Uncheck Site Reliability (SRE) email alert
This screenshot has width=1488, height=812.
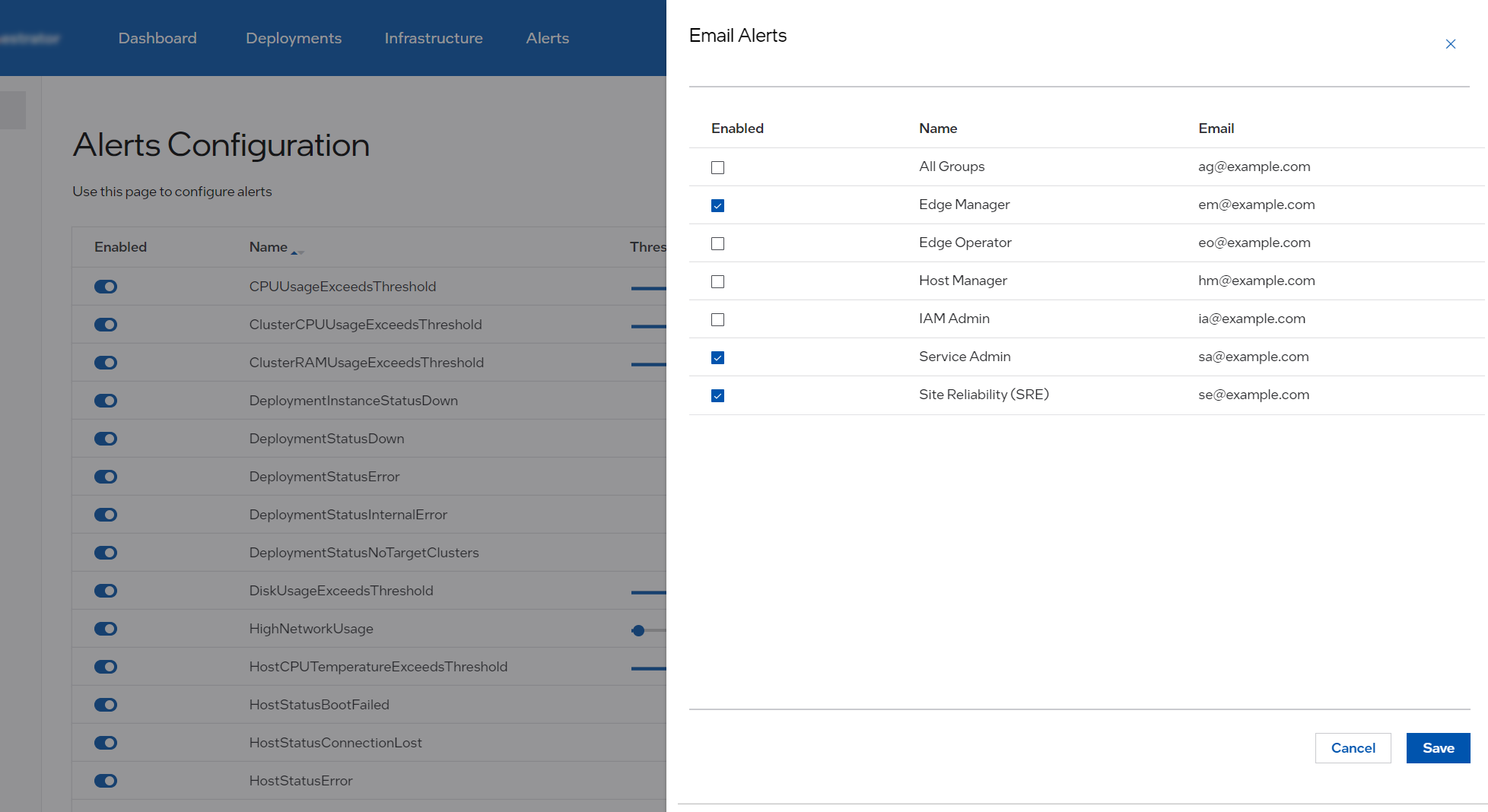tap(717, 395)
